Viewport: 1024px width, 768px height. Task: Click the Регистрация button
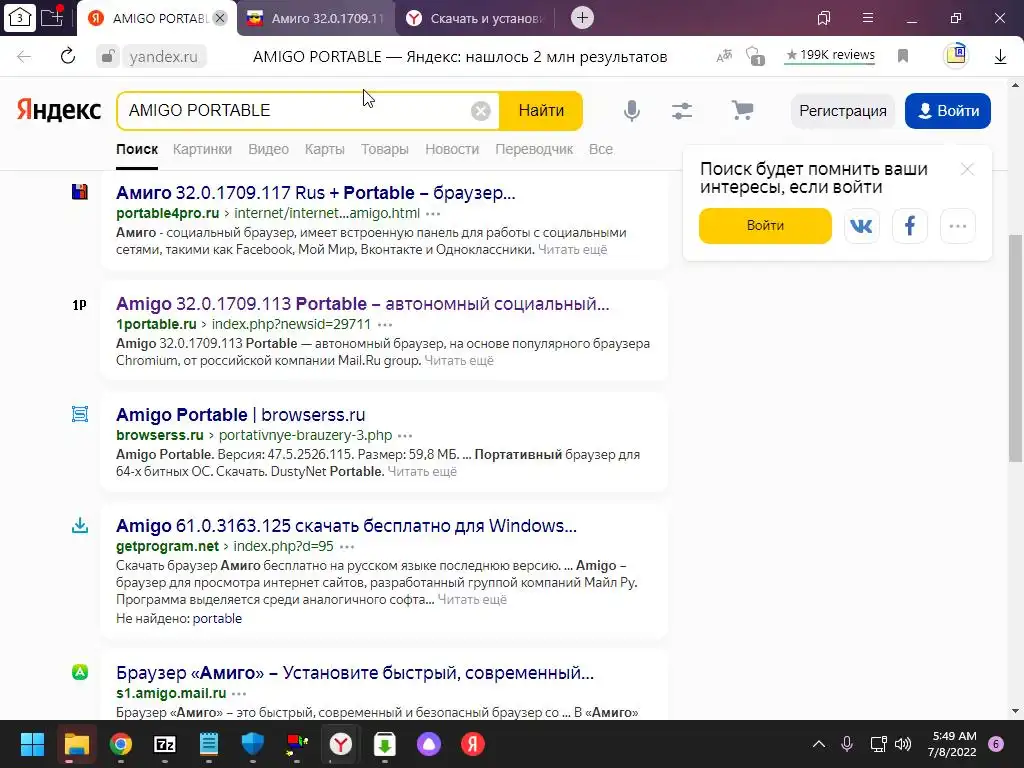(x=843, y=111)
